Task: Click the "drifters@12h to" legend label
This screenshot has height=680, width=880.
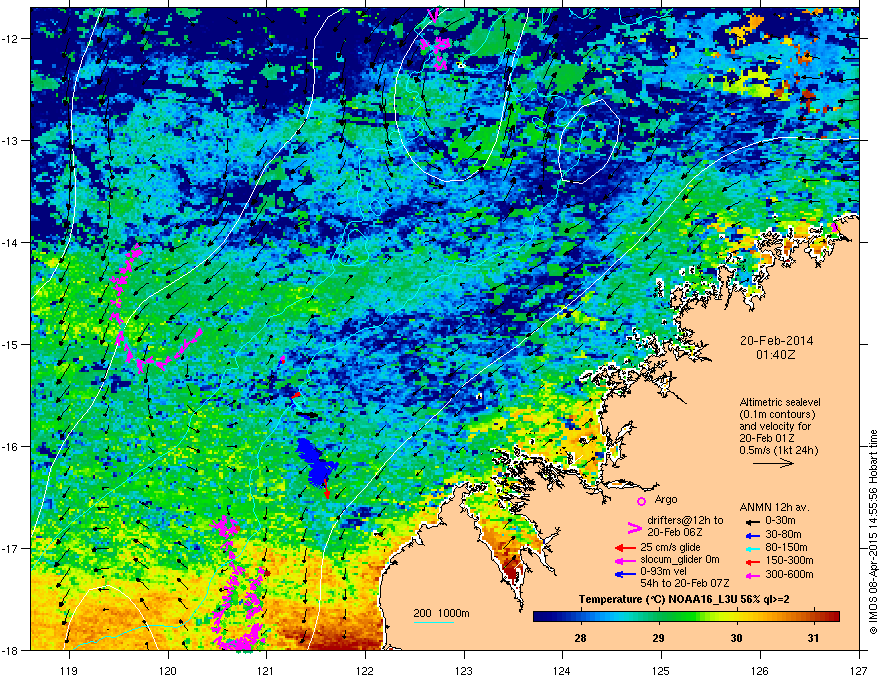Action: 685,520
